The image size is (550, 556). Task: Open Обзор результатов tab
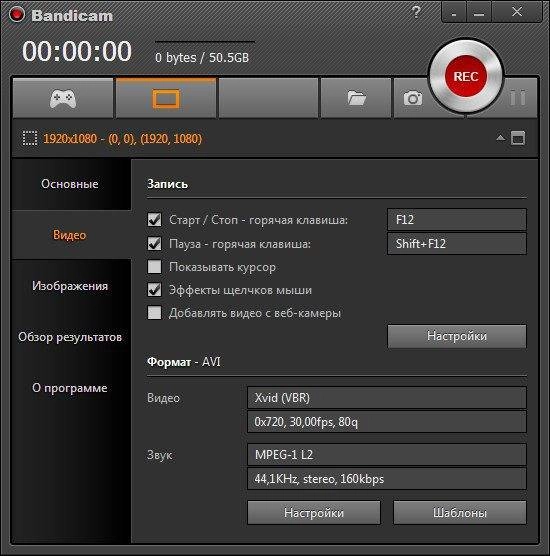pyautogui.click(x=71, y=337)
